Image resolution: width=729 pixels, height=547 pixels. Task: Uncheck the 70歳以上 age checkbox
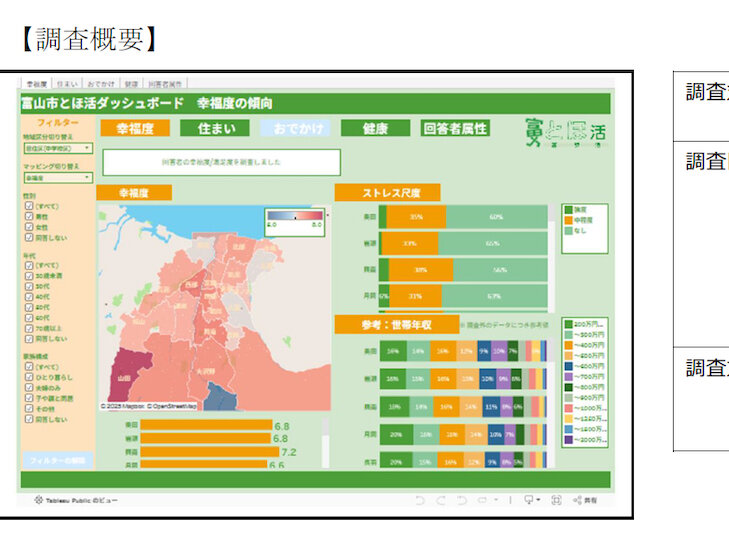tap(30, 328)
